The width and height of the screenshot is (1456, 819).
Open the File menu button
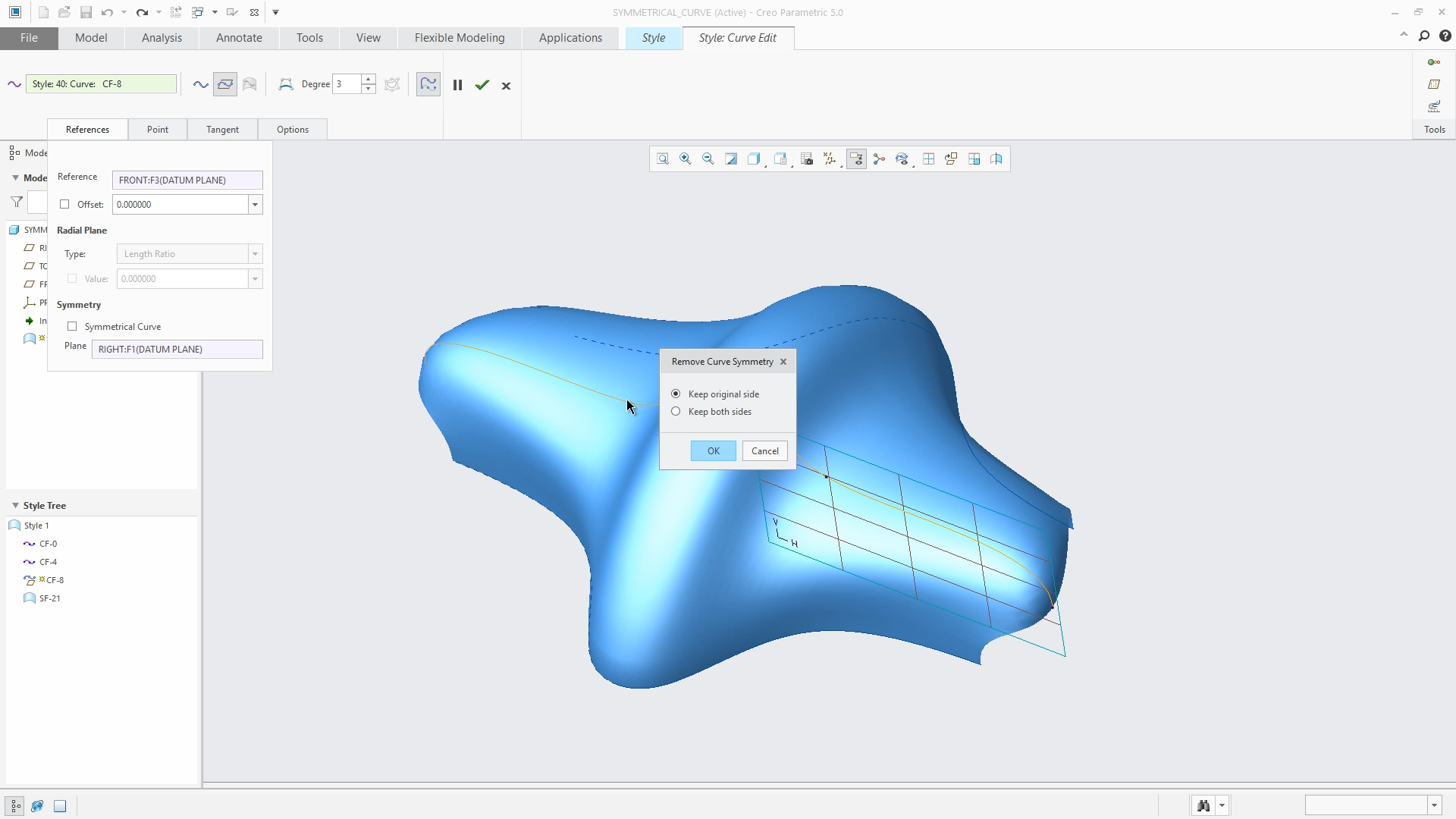(x=29, y=38)
